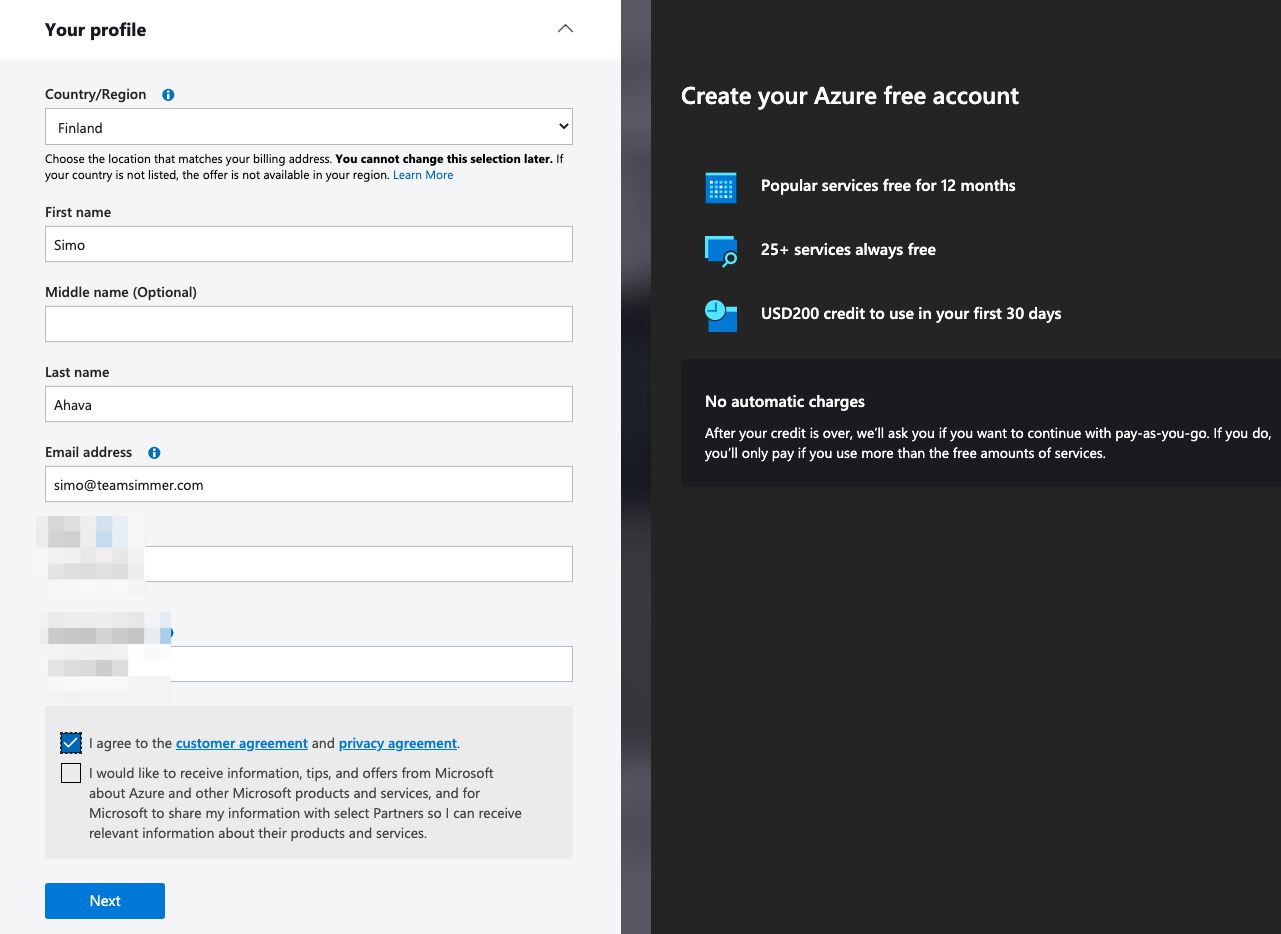The width and height of the screenshot is (1281, 934).
Task: Click the Middle name (Optional) label
Action: (x=121, y=293)
